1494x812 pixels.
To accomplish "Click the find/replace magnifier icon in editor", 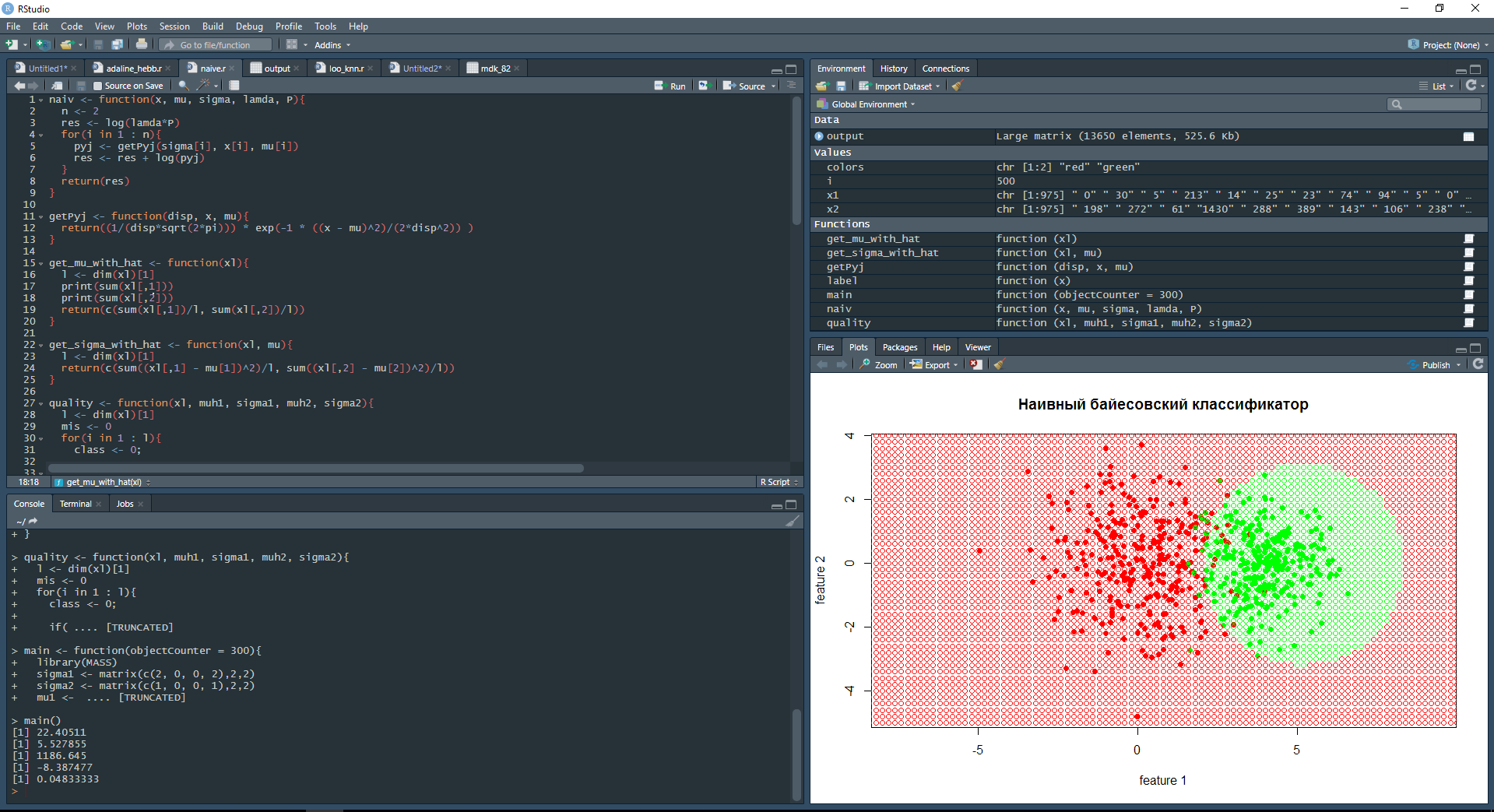I will click(184, 86).
